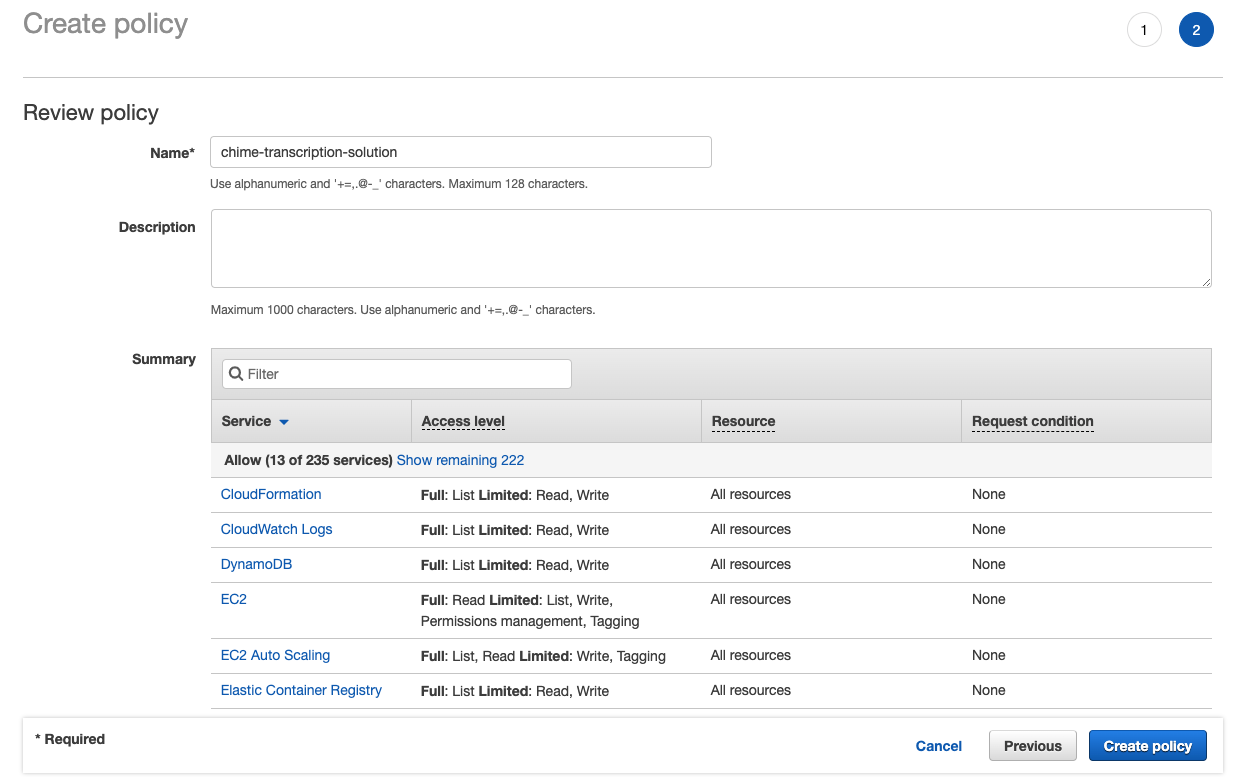1237x777 pixels.
Task: Click the Create policy button
Action: 1148,746
